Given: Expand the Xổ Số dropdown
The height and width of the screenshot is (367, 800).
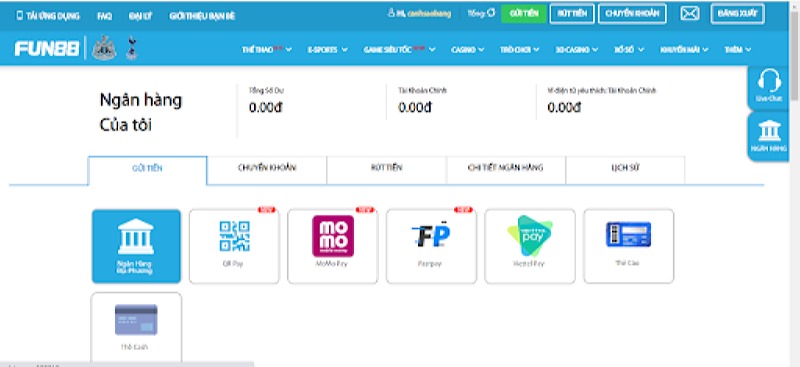Looking at the screenshot, I should point(629,50).
